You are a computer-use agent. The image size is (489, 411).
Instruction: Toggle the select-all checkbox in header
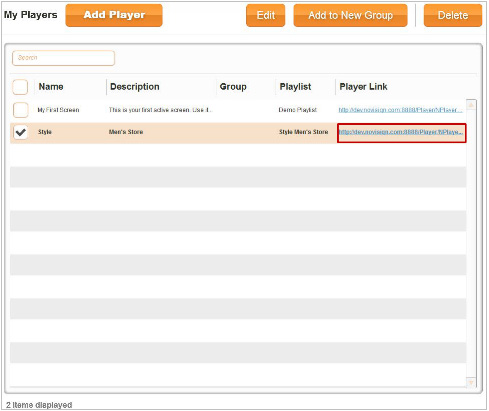click(20, 87)
